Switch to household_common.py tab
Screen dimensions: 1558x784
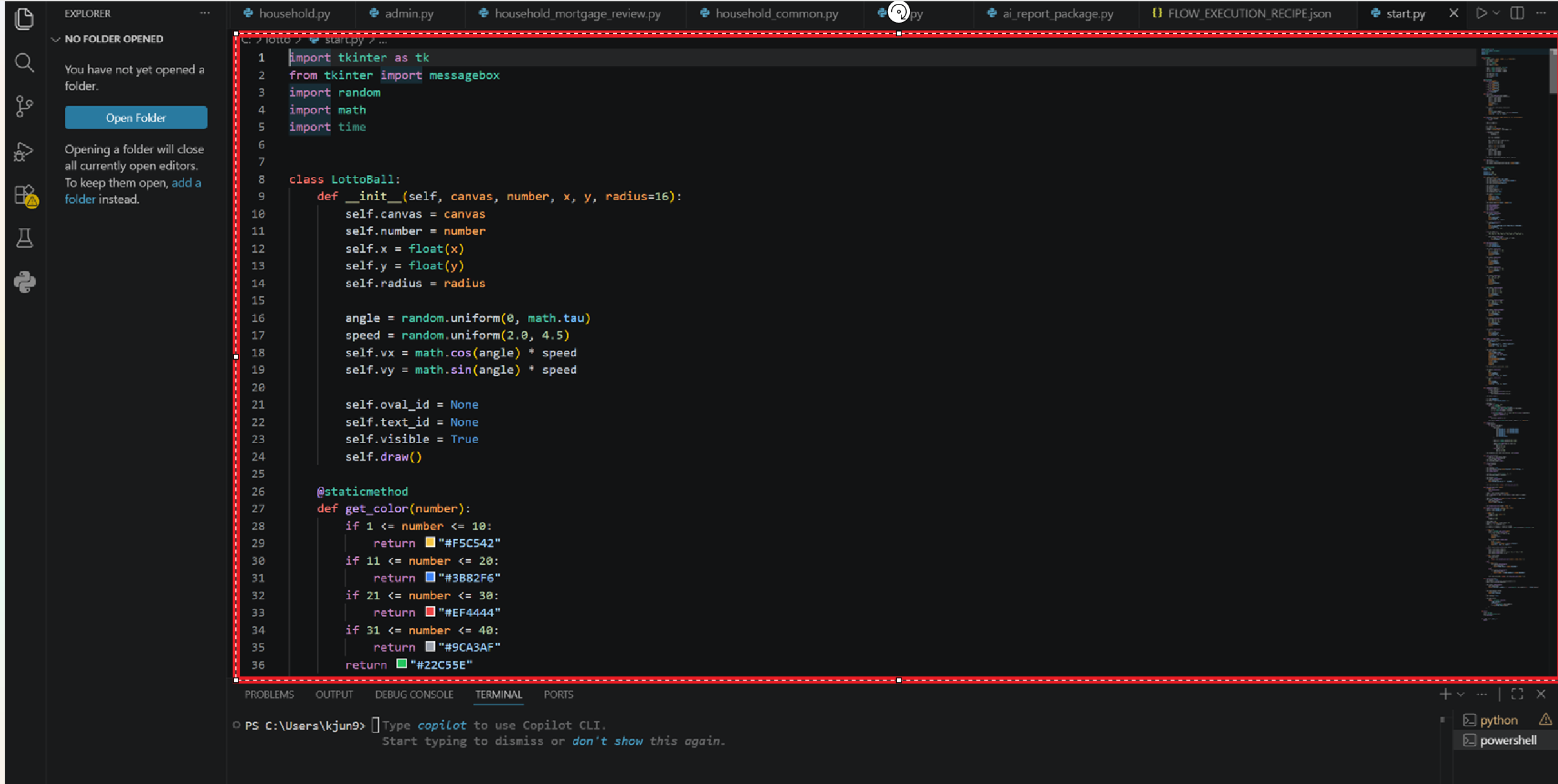point(769,13)
